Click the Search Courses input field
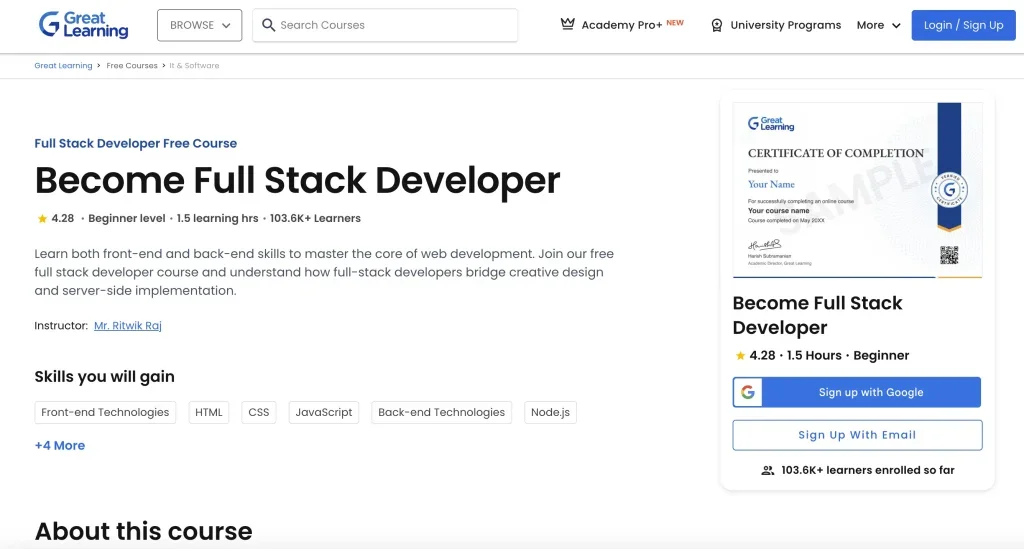This screenshot has width=1024, height=549. pyautogui.click(x=385, y=25)
